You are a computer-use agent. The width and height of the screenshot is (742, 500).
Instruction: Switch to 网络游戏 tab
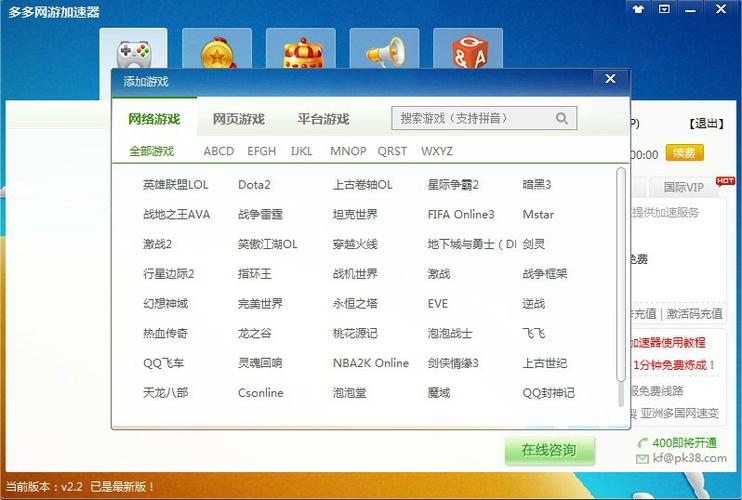[x=154, y=119]
